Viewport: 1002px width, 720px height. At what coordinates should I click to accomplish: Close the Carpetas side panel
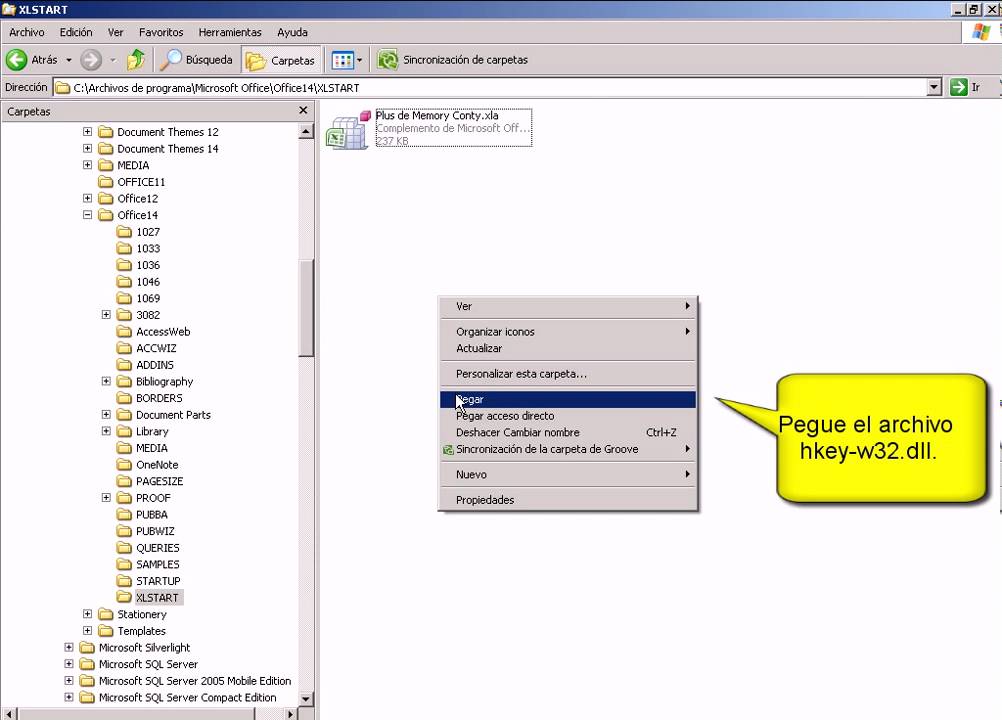click(x=305, y=111)
